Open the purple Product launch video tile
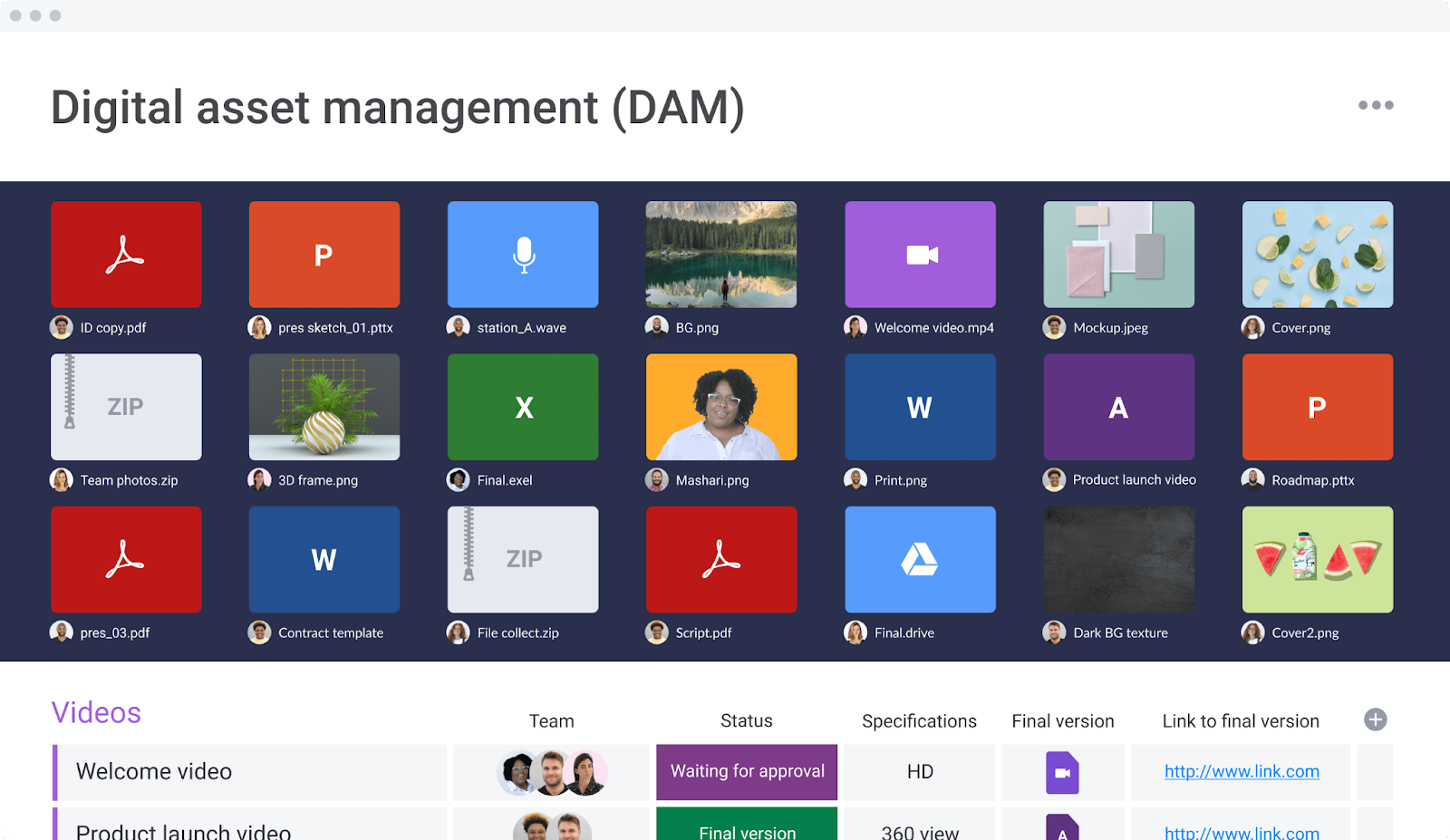The width and height of the screenshot is (1450, 840). pyautogui.click(x=1118, y=407)
